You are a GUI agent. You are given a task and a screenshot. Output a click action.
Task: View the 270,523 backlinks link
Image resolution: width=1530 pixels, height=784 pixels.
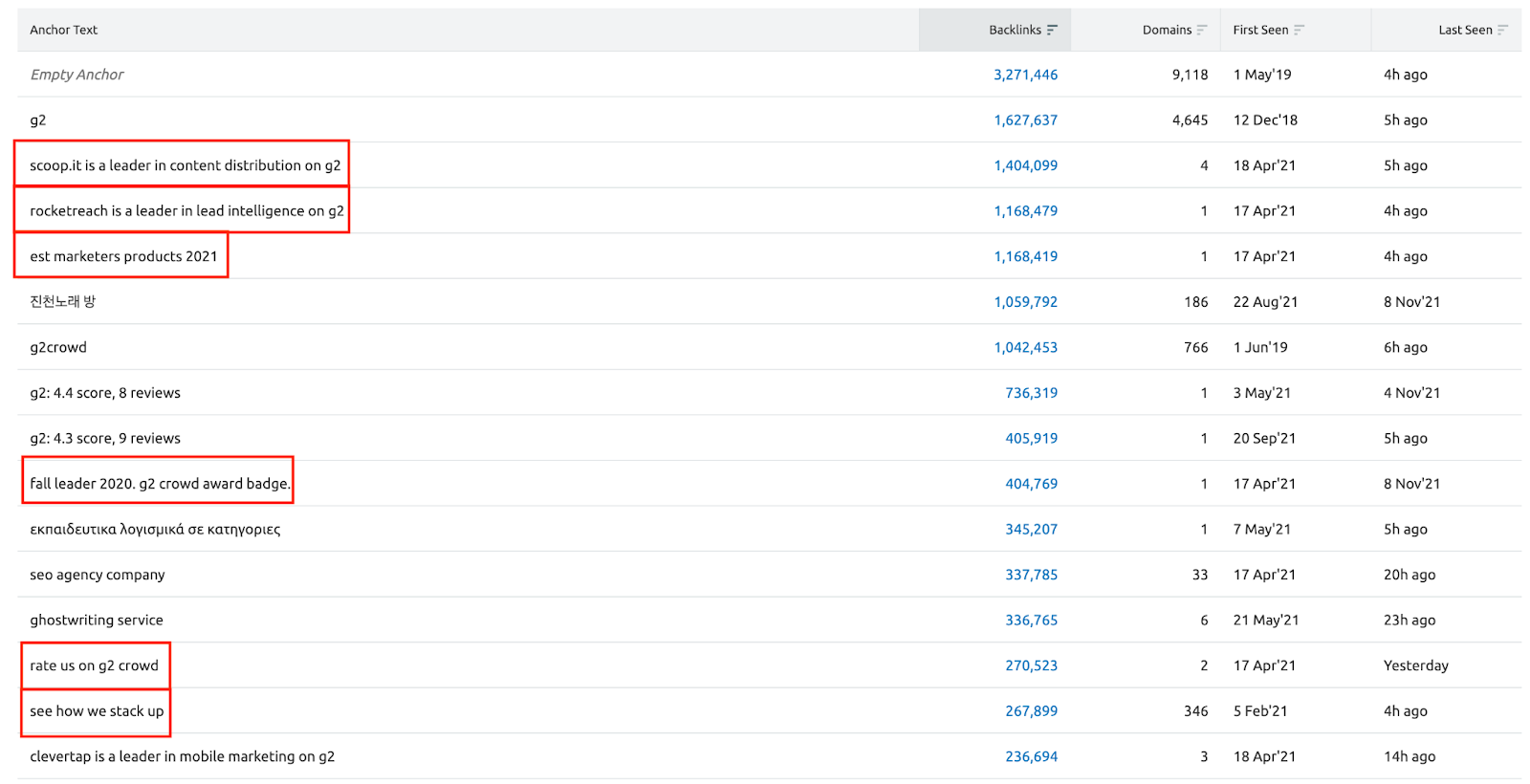click(x=1031, y=665)
